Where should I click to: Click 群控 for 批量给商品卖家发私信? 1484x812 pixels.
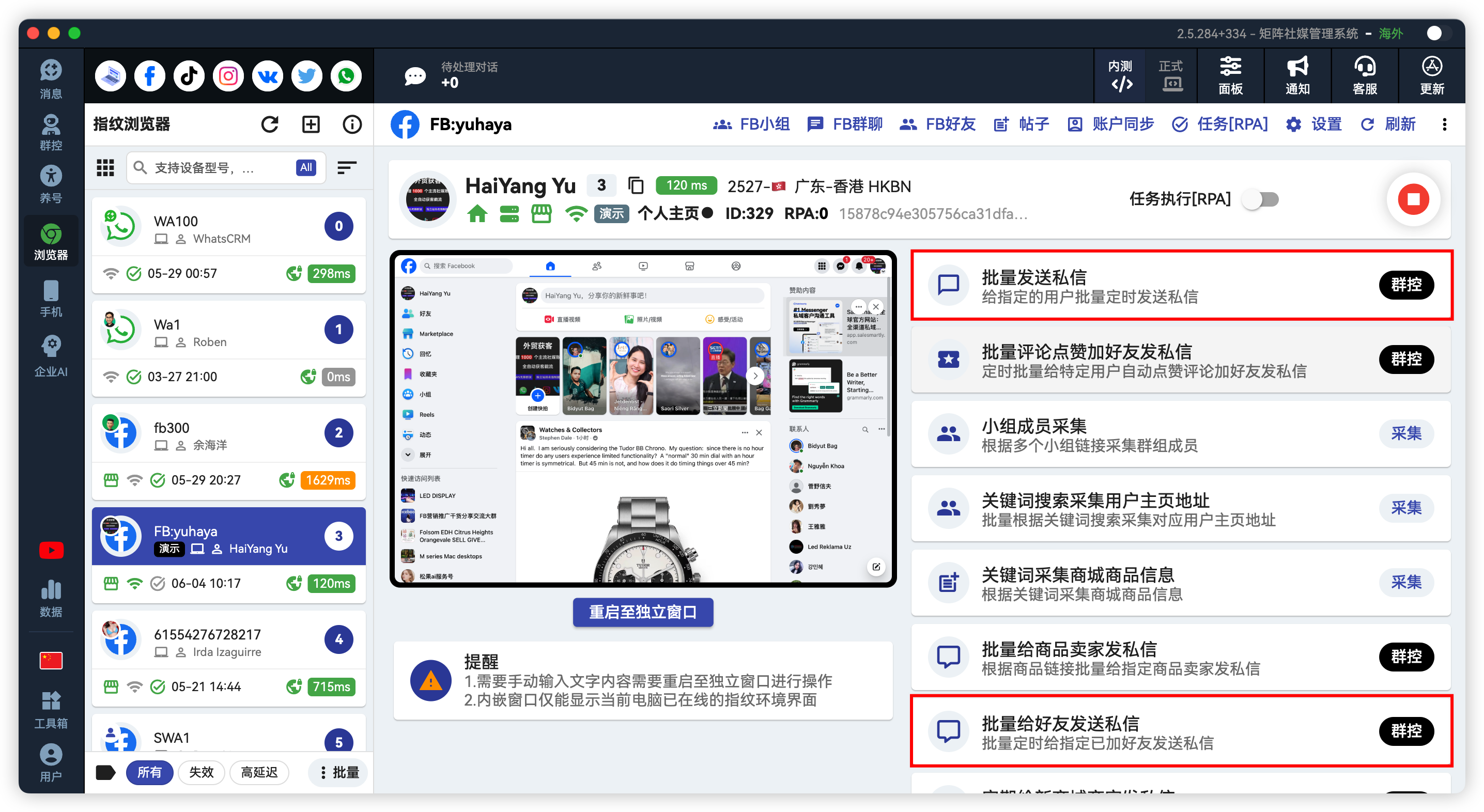(x=1406, y=657)
